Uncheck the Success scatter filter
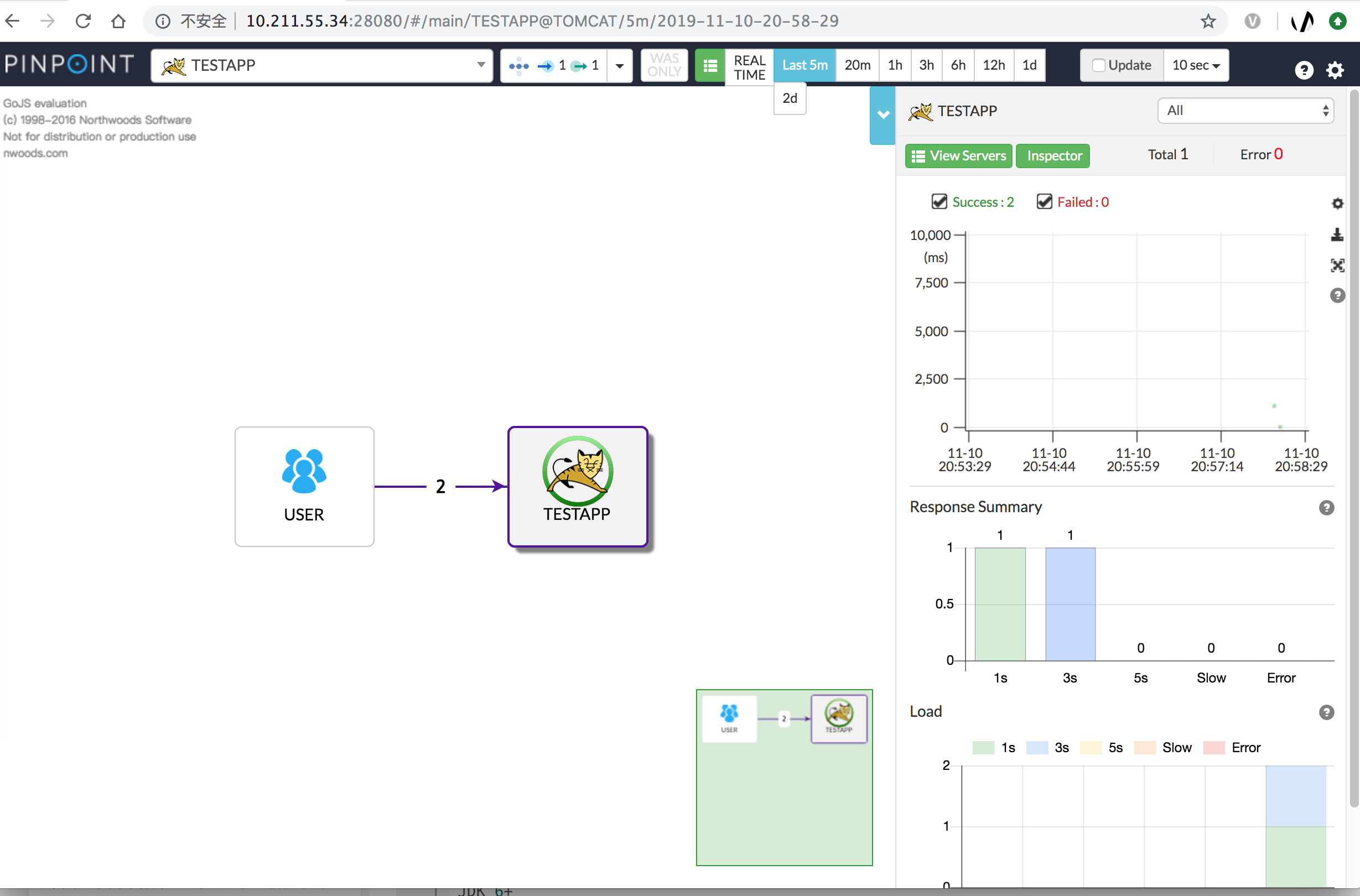This screenshot has width=1360, height=896. (939, 202)
